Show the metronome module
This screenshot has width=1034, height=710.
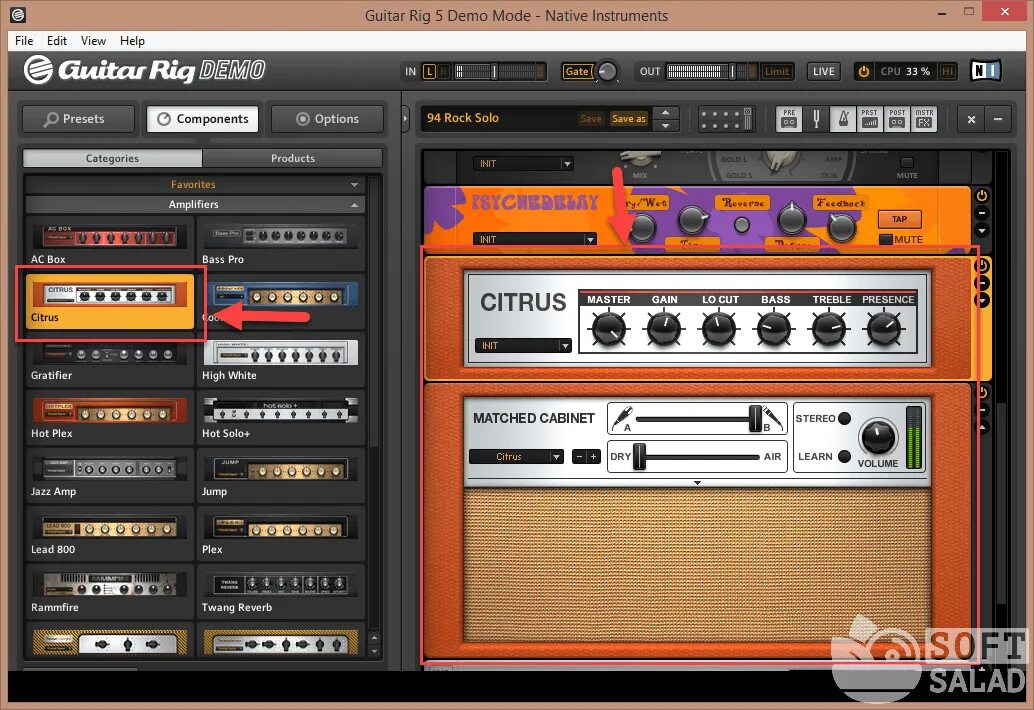pos(843,119)
